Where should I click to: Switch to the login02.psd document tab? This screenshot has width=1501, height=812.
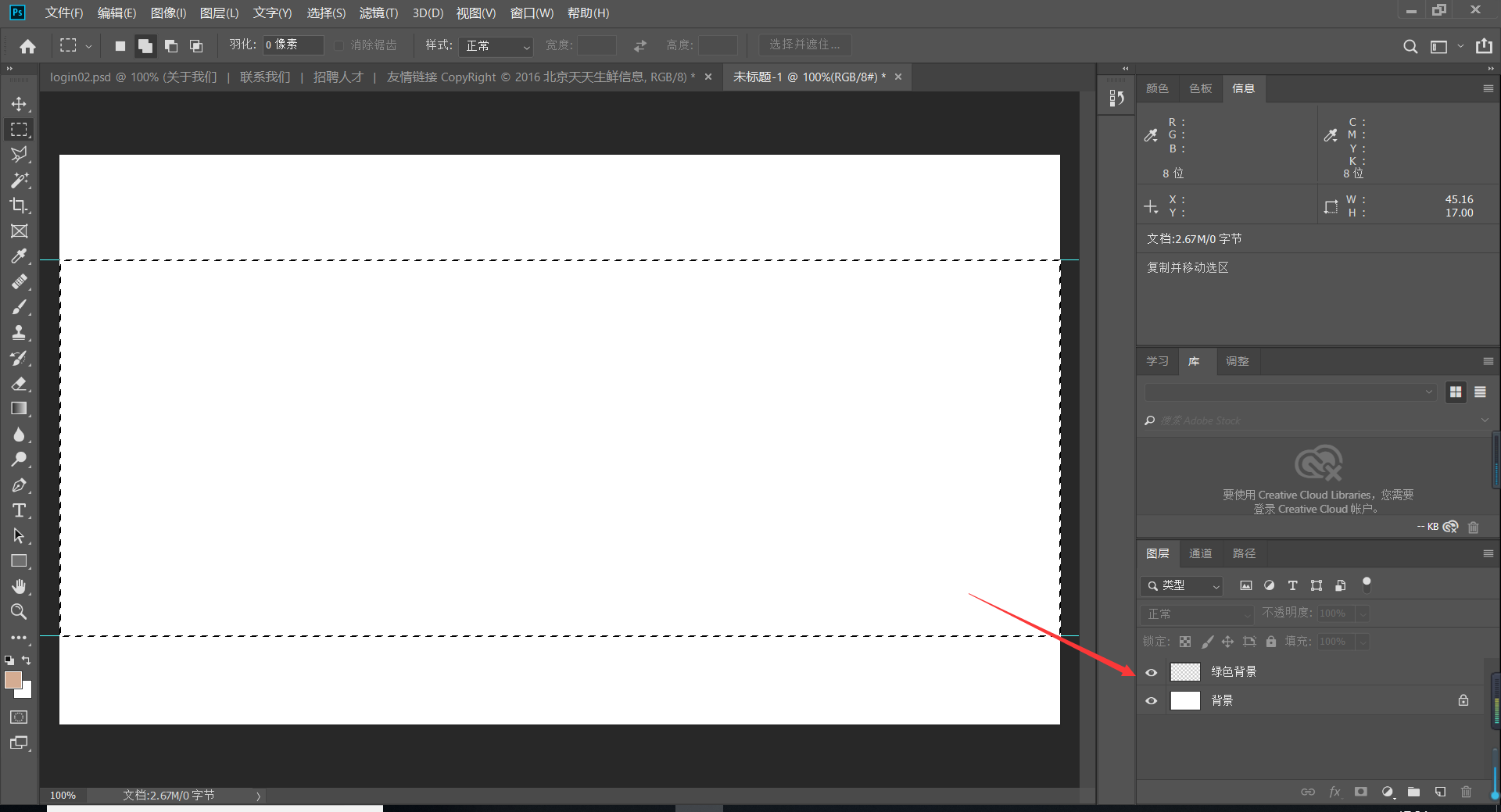(x=371, y=77)
